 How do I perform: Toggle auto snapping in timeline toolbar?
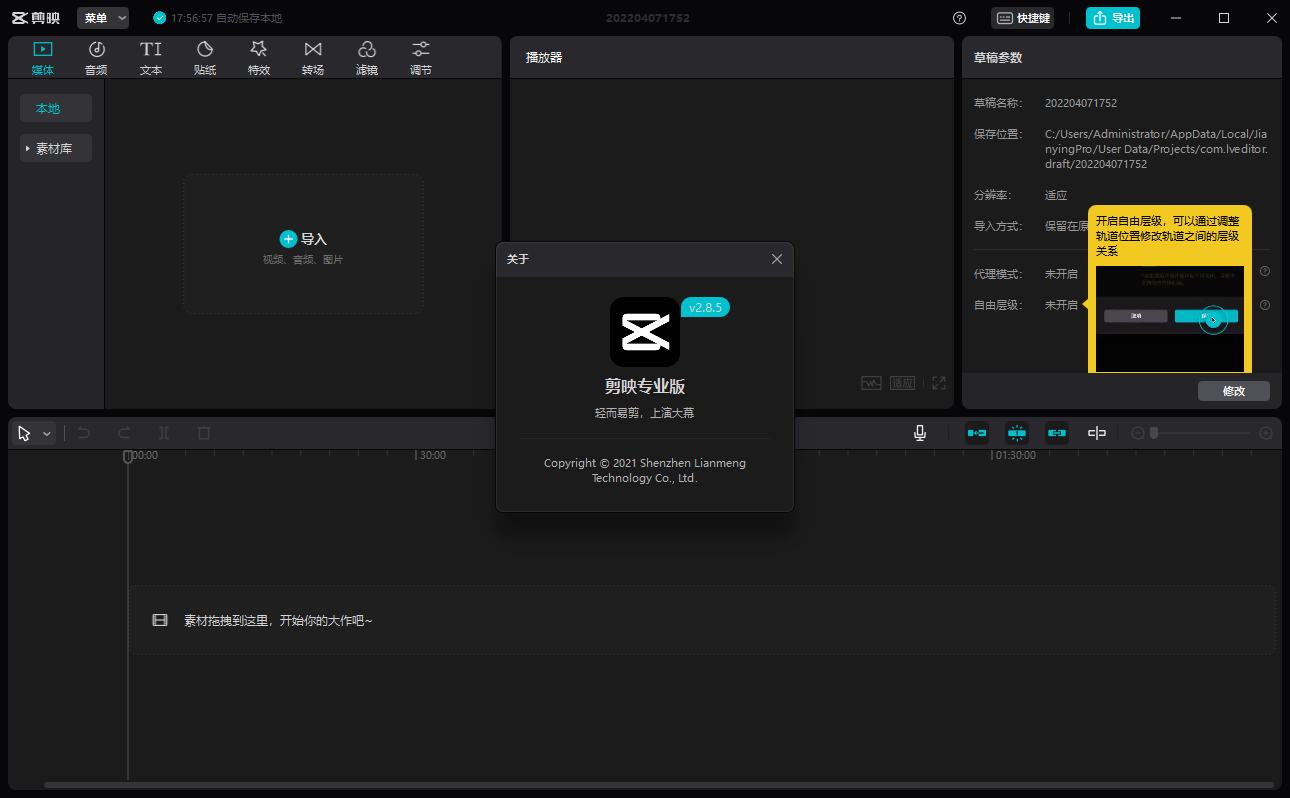[1017, 433]
